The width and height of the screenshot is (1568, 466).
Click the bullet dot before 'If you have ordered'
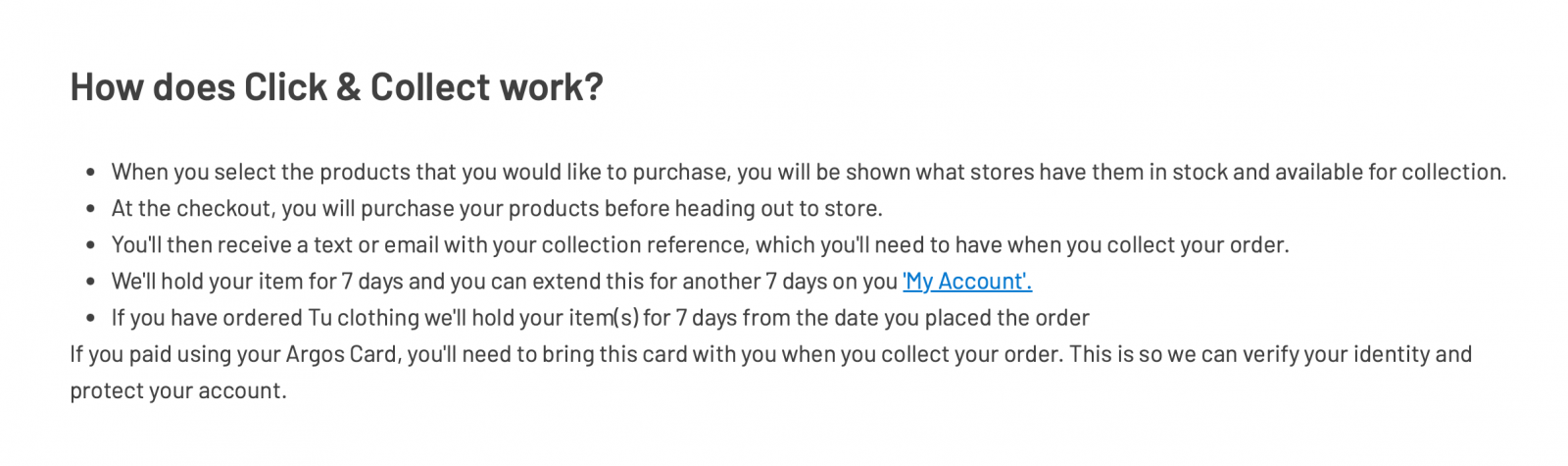tap(90, 318)
